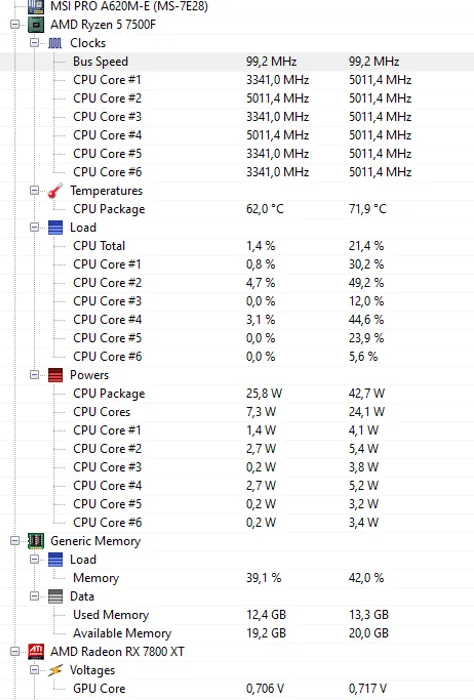Collapse the Clocks section
This screenshot has height=700, width=474.
34,43
